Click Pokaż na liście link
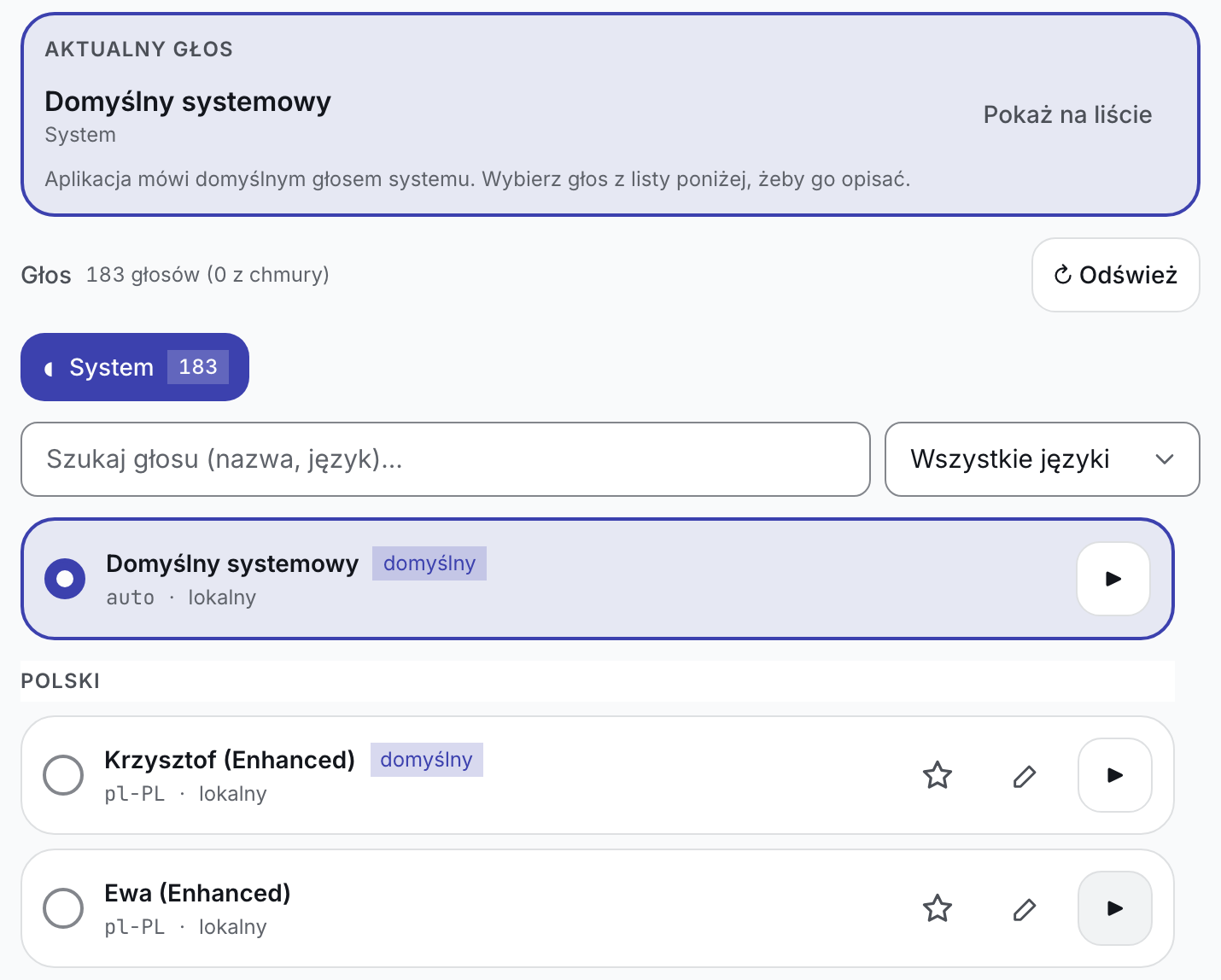The image size is (1221, 980). click(x=1067, y=114)
